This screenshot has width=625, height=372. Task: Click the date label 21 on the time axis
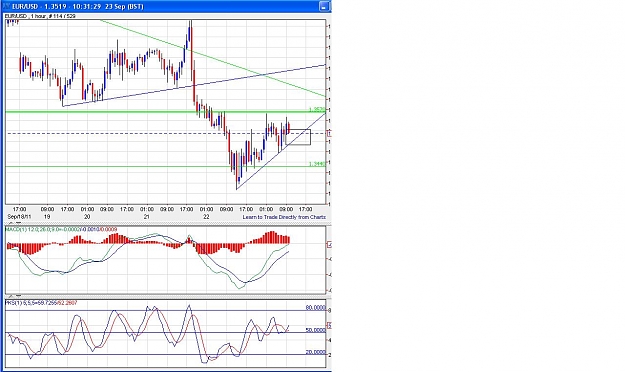coord(147,217)
